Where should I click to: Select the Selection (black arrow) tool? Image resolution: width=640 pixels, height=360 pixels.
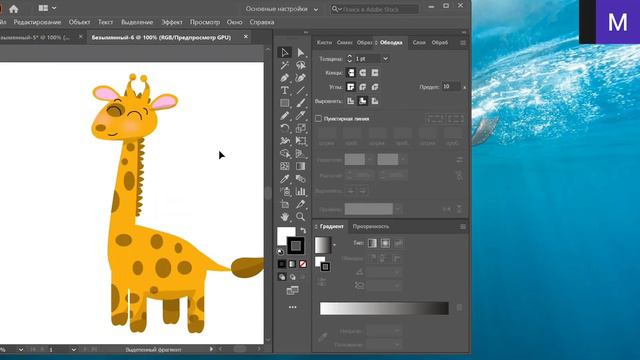(284, 52)
